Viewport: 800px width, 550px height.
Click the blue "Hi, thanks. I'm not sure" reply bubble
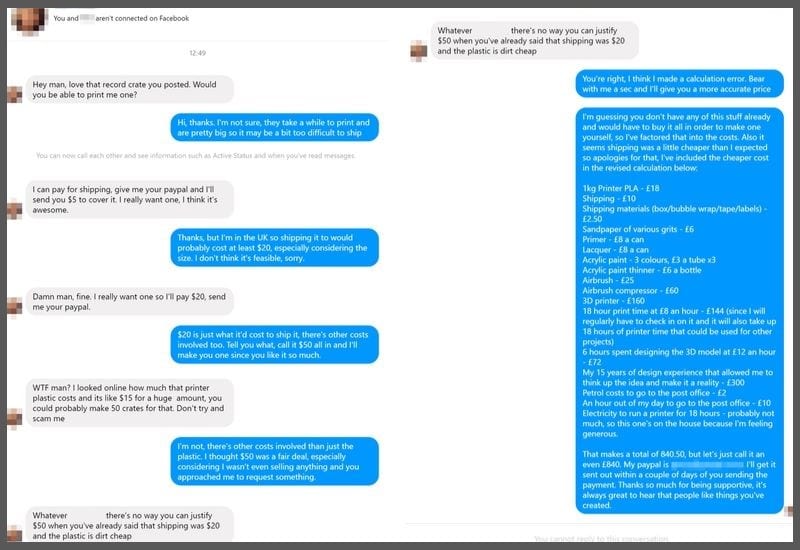pyautogui.click(x=275, y=128)
